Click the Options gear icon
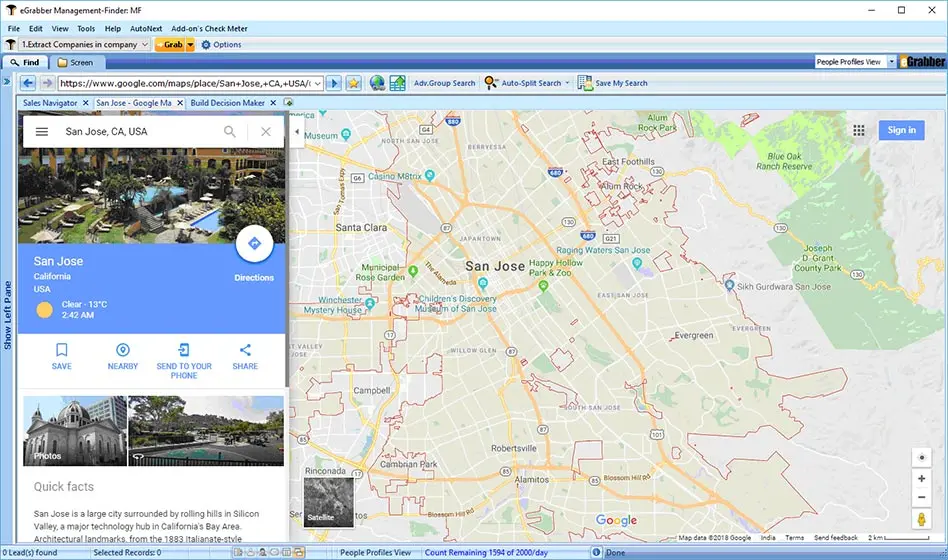Screen dimensions: 948x560 [206, 45]
